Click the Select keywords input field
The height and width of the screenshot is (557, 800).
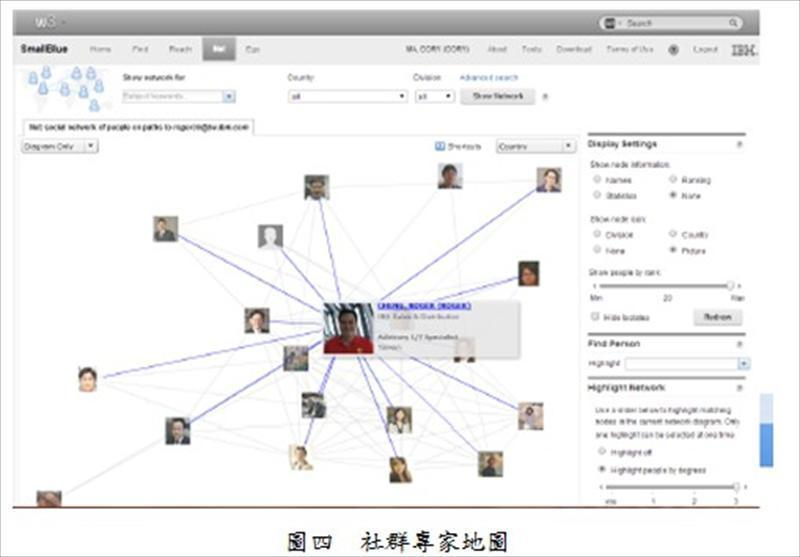tap(172, 97)
